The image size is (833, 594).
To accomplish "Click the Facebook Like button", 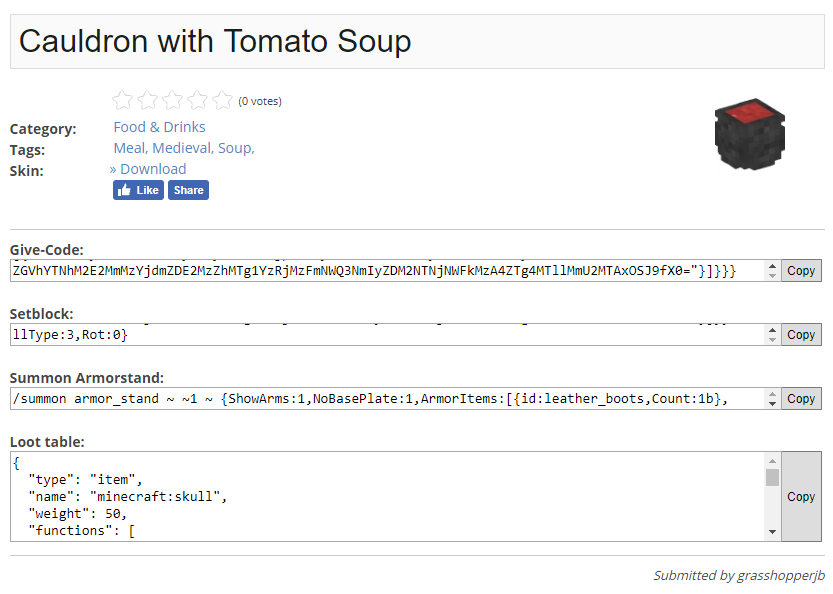I will pos(138,190).
